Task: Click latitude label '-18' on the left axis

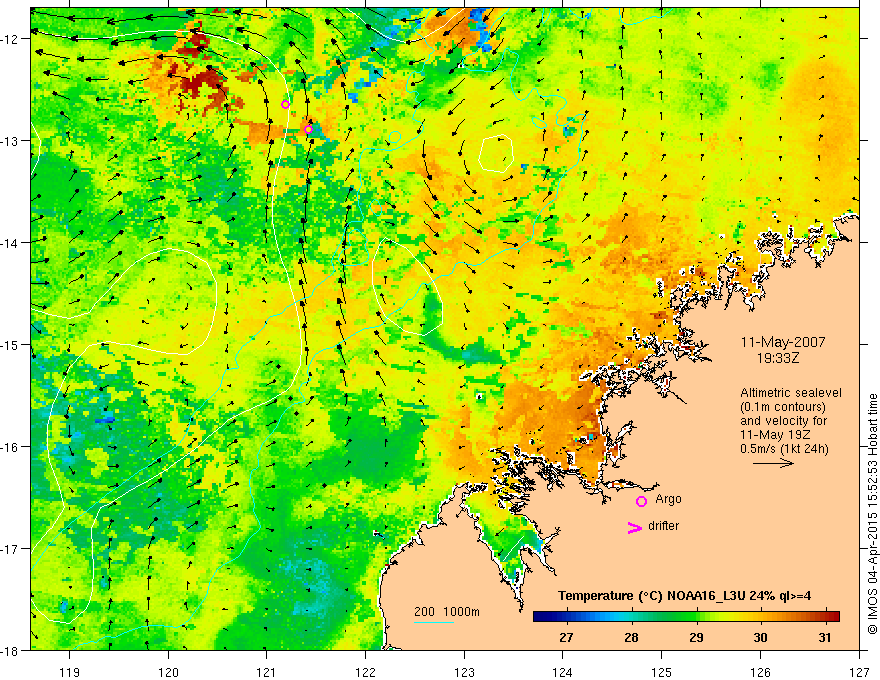Action: point(10,650)
